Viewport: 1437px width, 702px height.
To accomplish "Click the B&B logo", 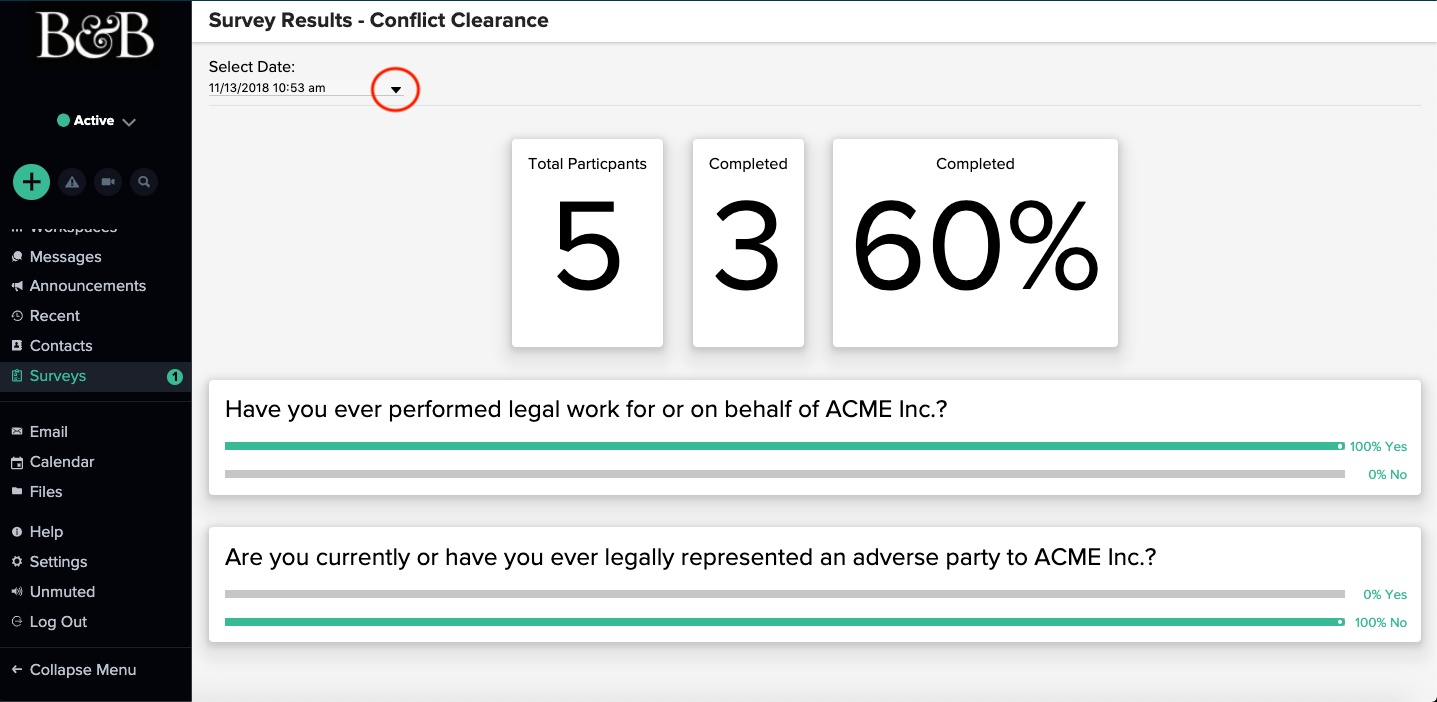I will 96,35.
